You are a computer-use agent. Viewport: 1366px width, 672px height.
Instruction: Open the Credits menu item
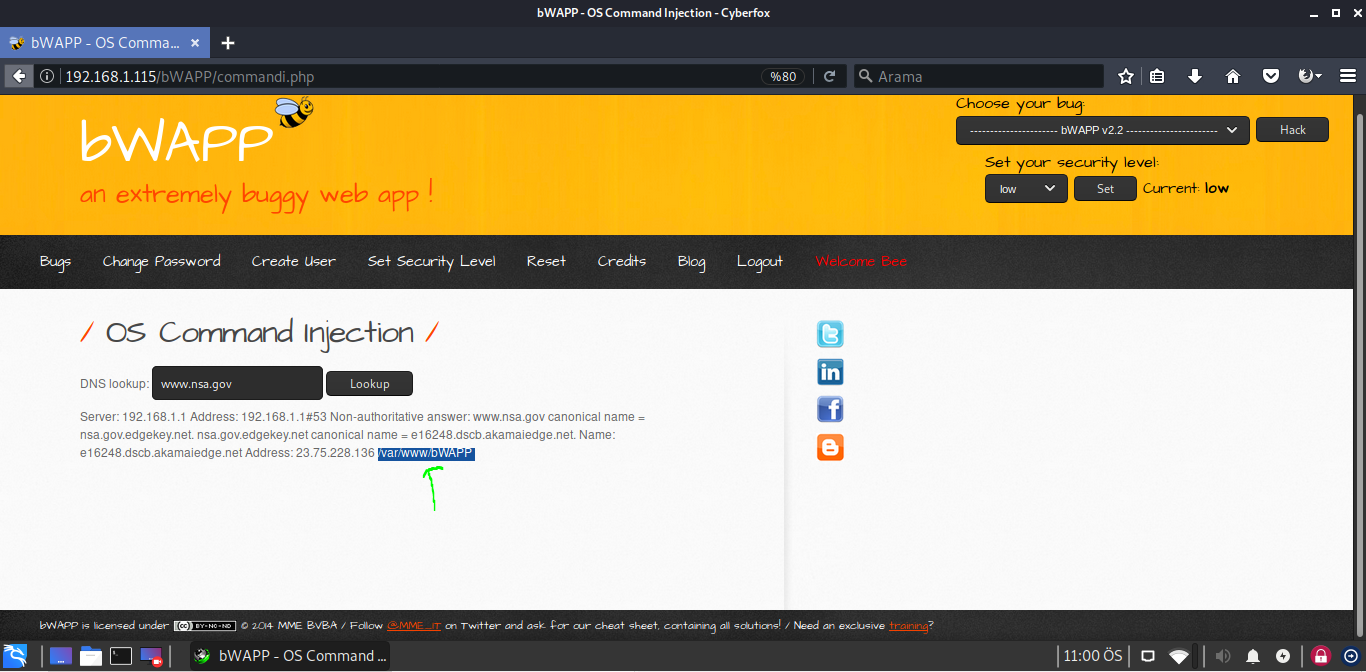point(622,261)
